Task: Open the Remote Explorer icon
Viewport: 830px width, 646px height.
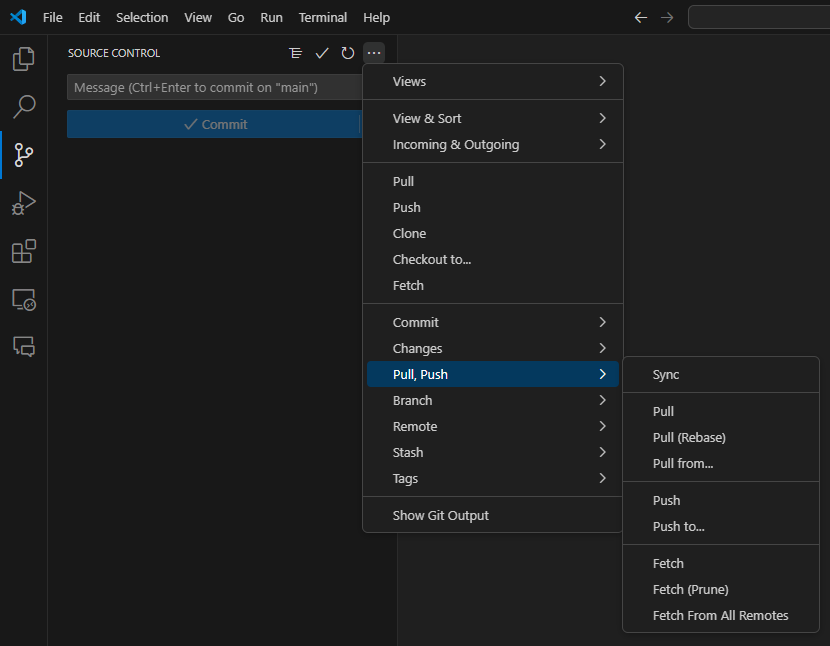Action: coord(23,299)
